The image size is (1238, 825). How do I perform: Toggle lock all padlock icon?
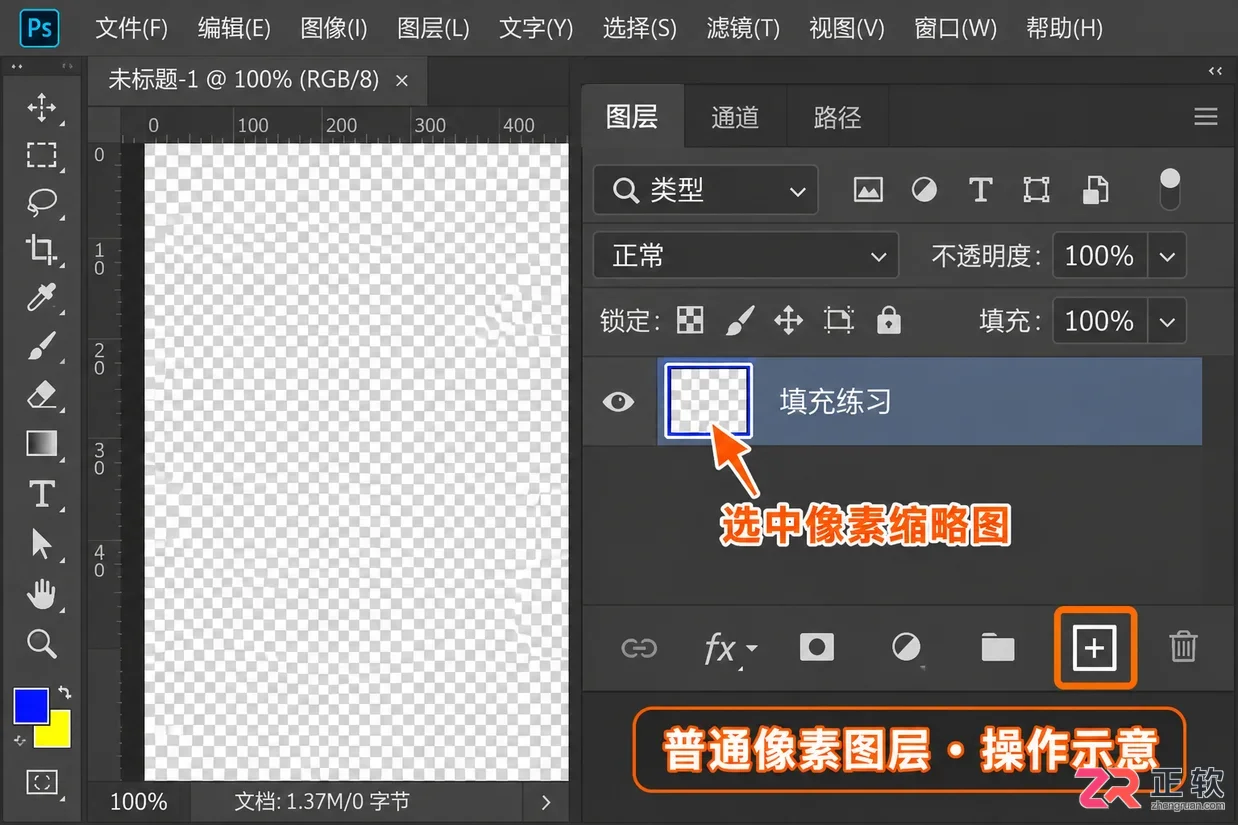(x=888, y=320)
